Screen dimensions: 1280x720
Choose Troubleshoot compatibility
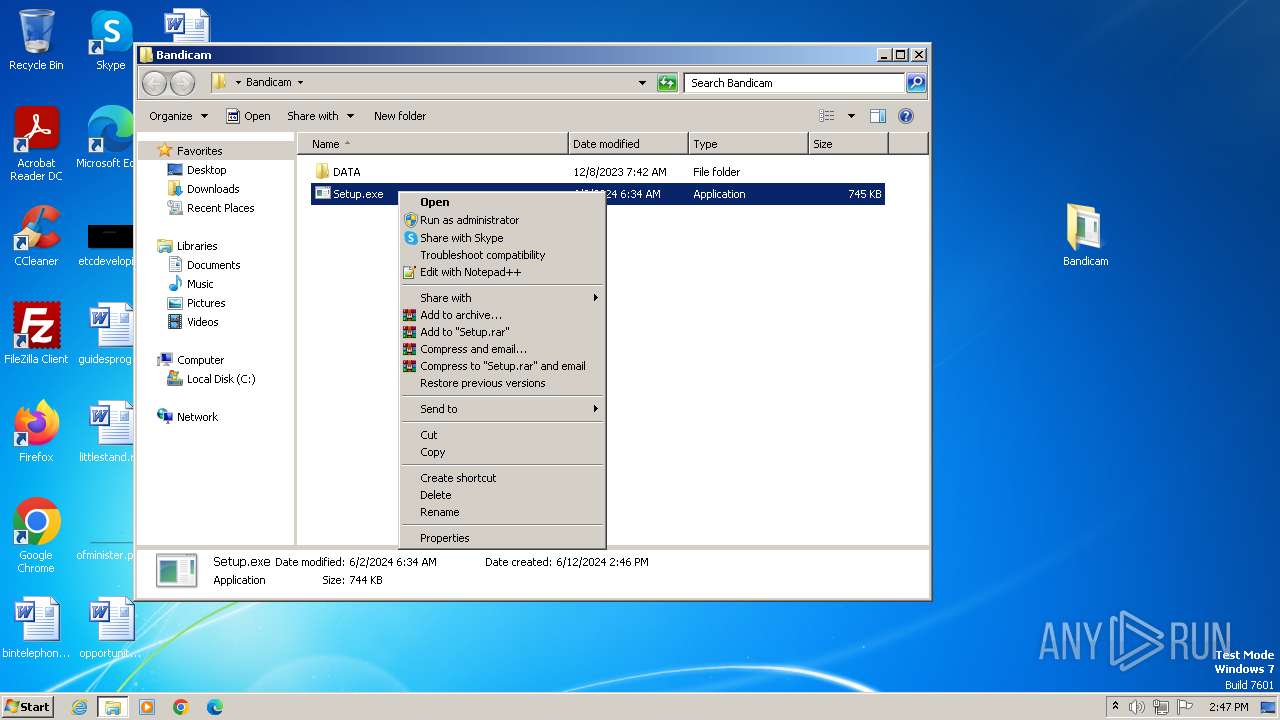coord(502,255)
